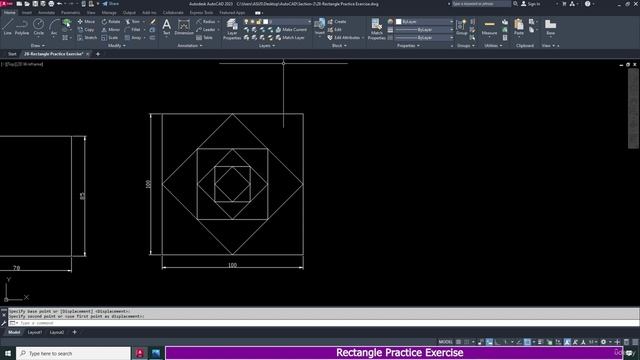Click the Move tool
Viewport: 640px width, 360px height.
pos(86,22)
